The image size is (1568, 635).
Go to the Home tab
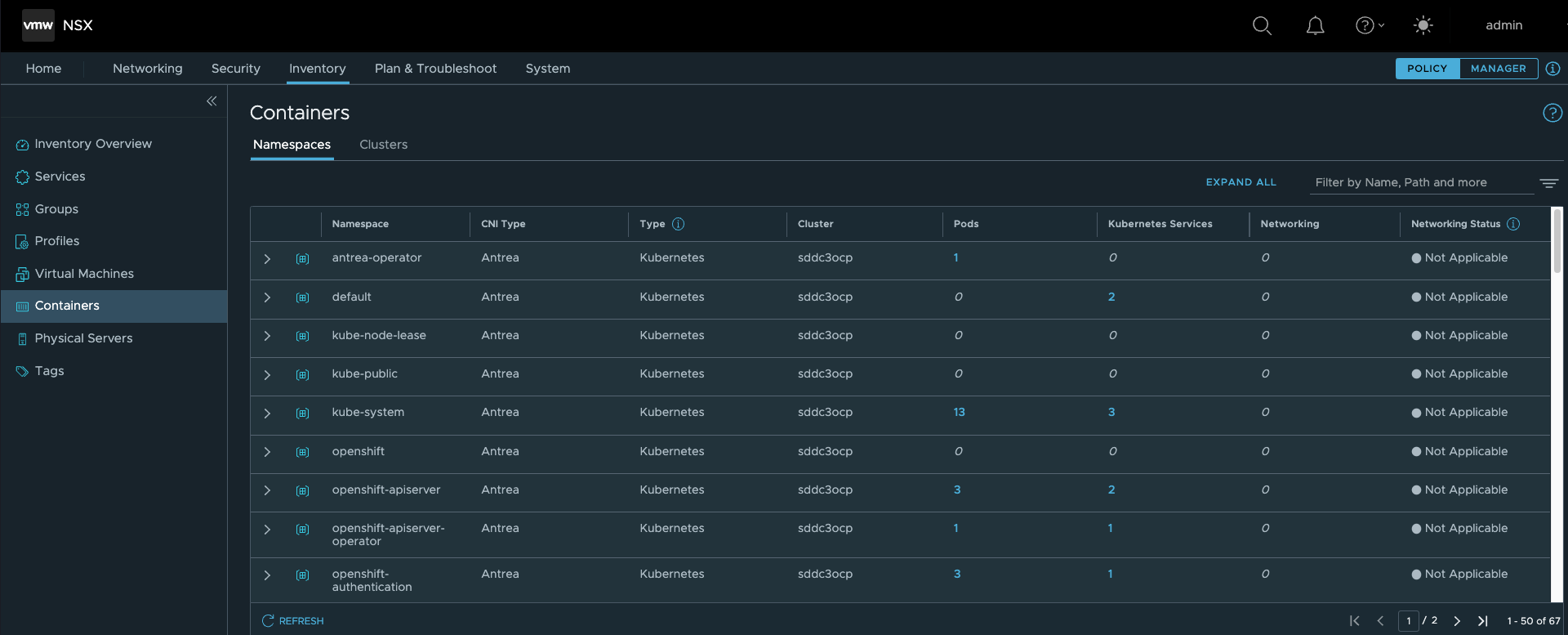[43, 69]
